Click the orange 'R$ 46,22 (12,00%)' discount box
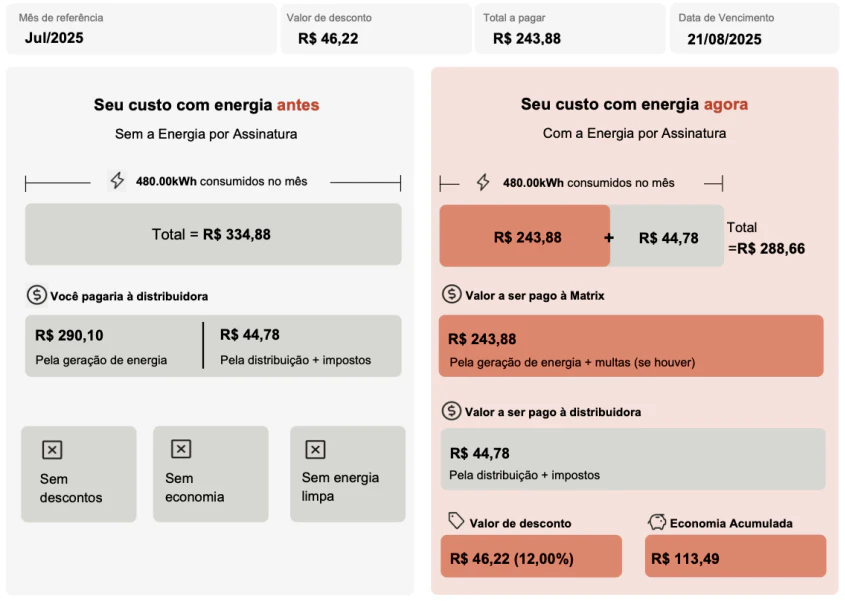Viewport: 845px width, 601px height. 531,557
